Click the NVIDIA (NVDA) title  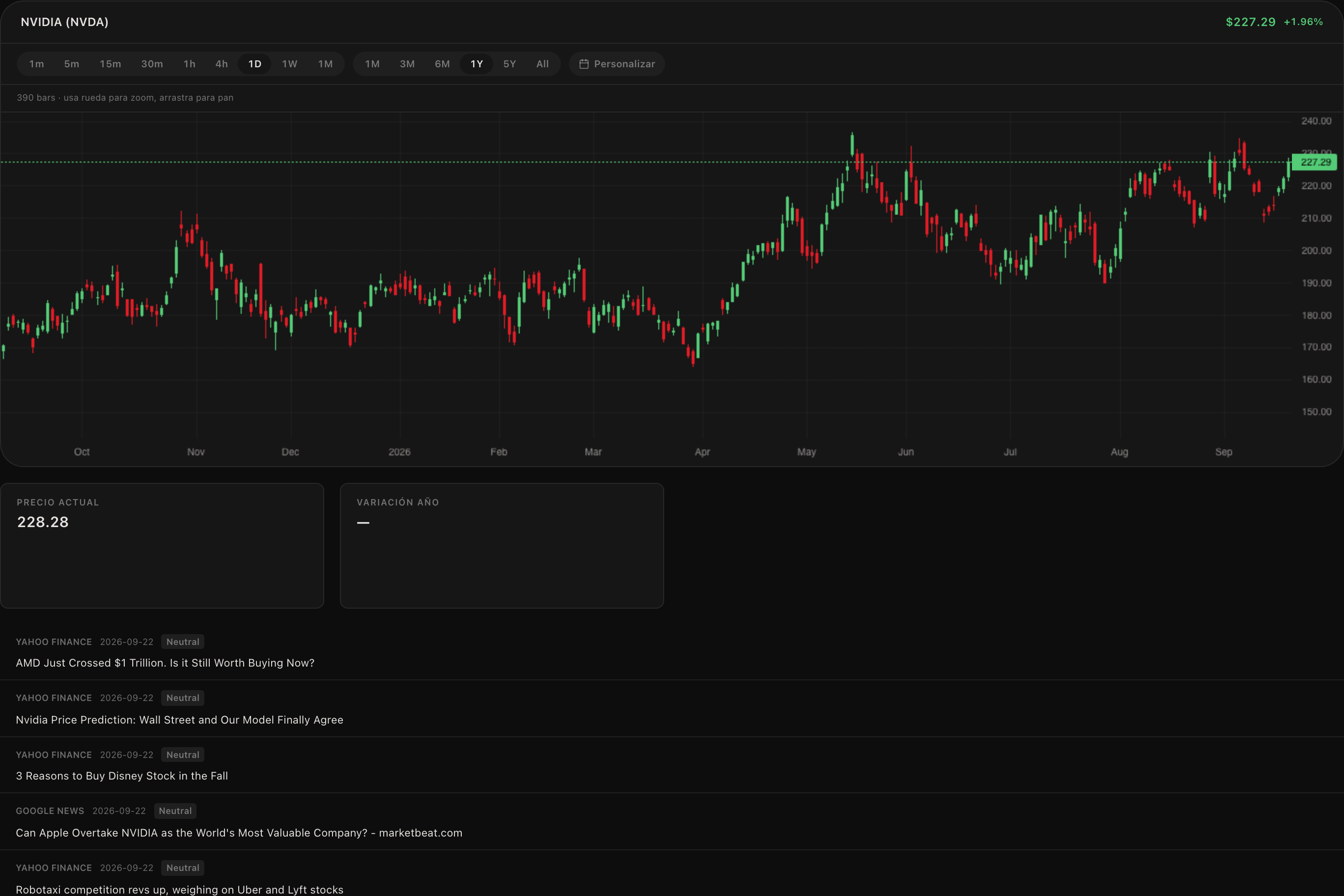pos(64,22)
